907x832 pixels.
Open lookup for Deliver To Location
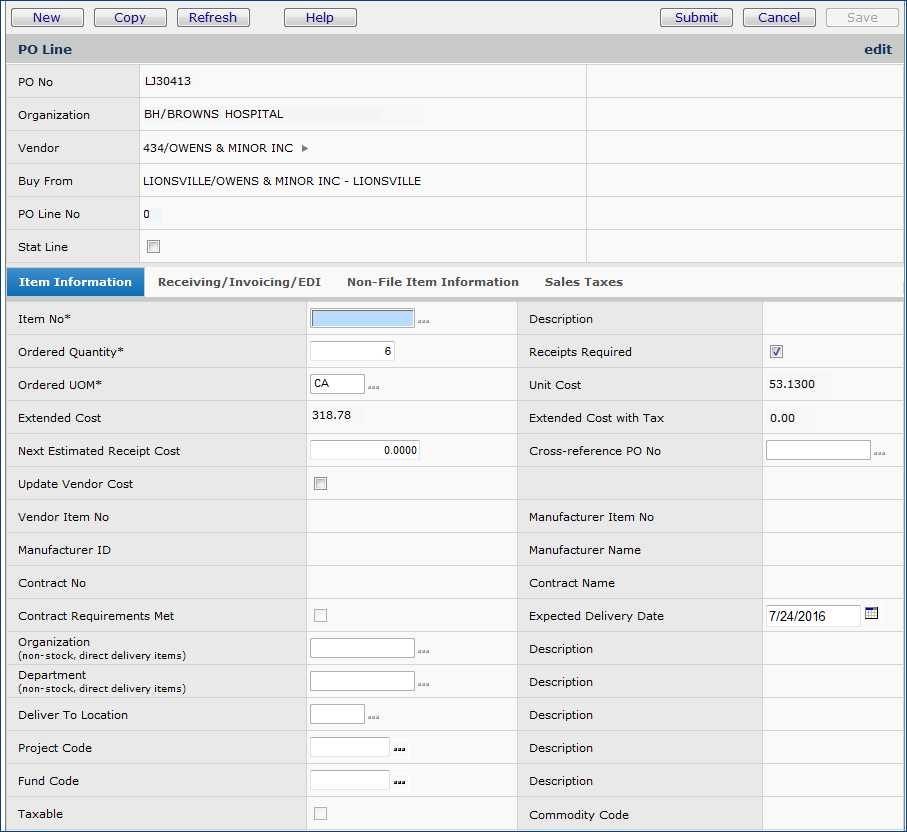[373, 717]
